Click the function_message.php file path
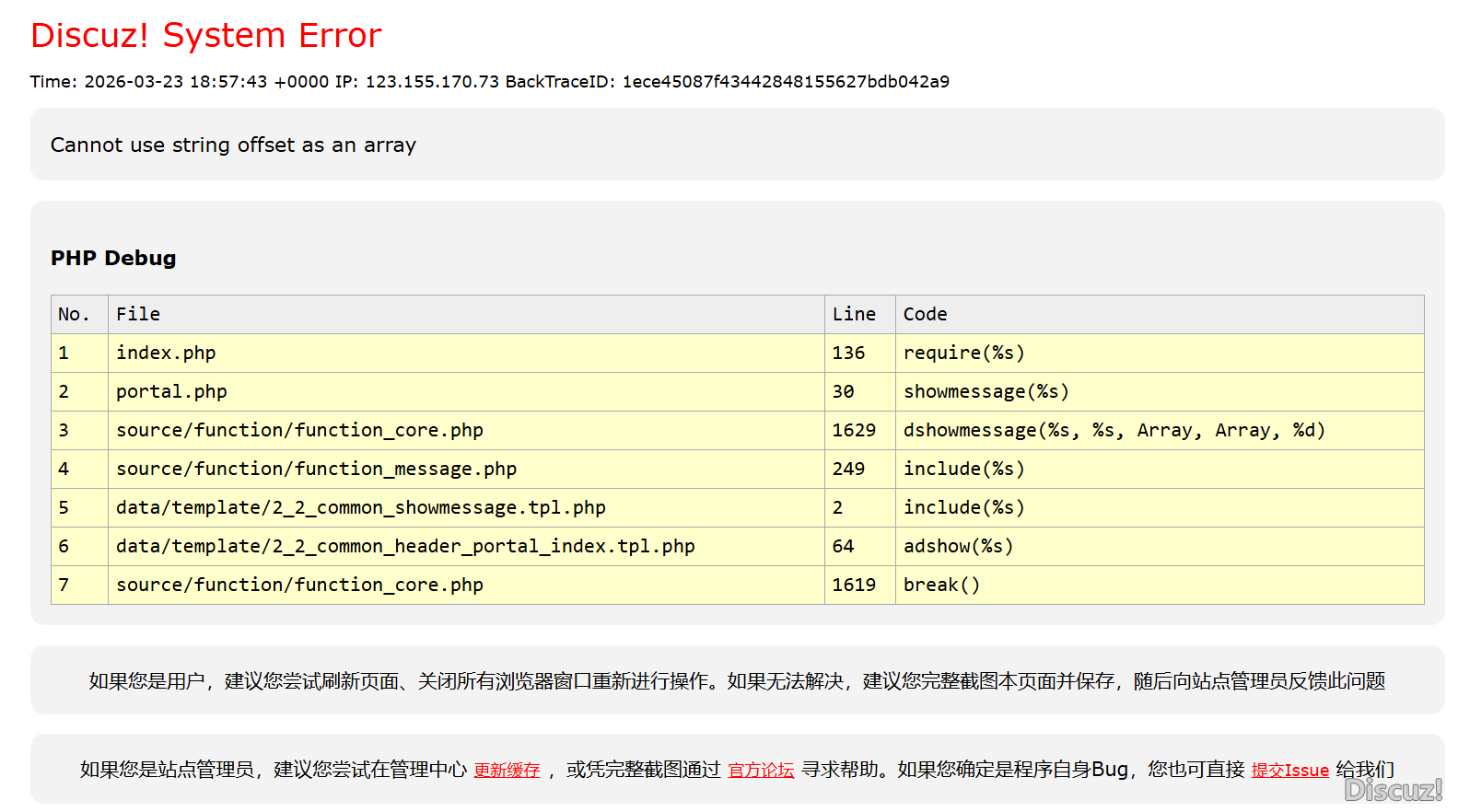The width and height of the screenshot is (1458, 812). pos(316,470)
